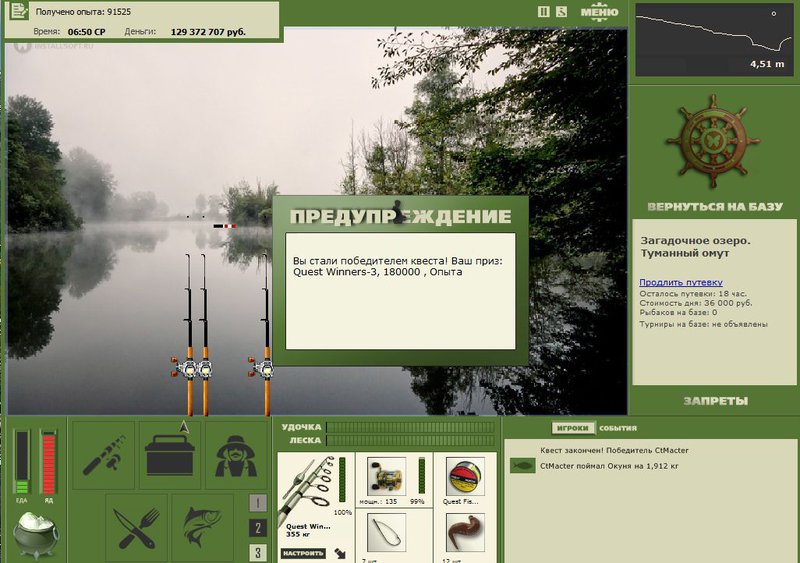This screenshot has width=800, height=563.
Task: Click the fishing hook item
Action: coord(386,532)
